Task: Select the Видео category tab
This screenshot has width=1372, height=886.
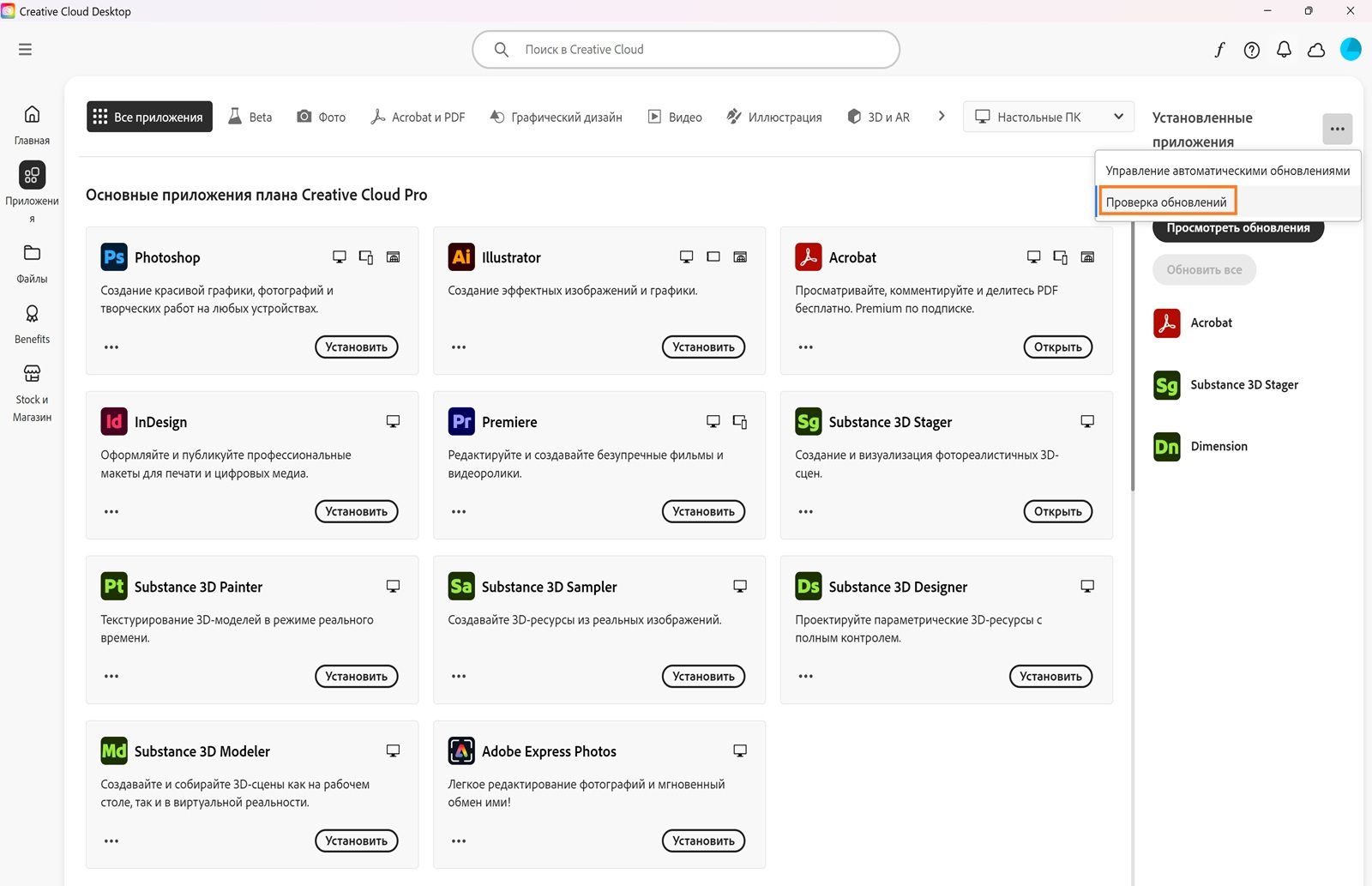Action: pyautogui.click(x=675, y=117)
